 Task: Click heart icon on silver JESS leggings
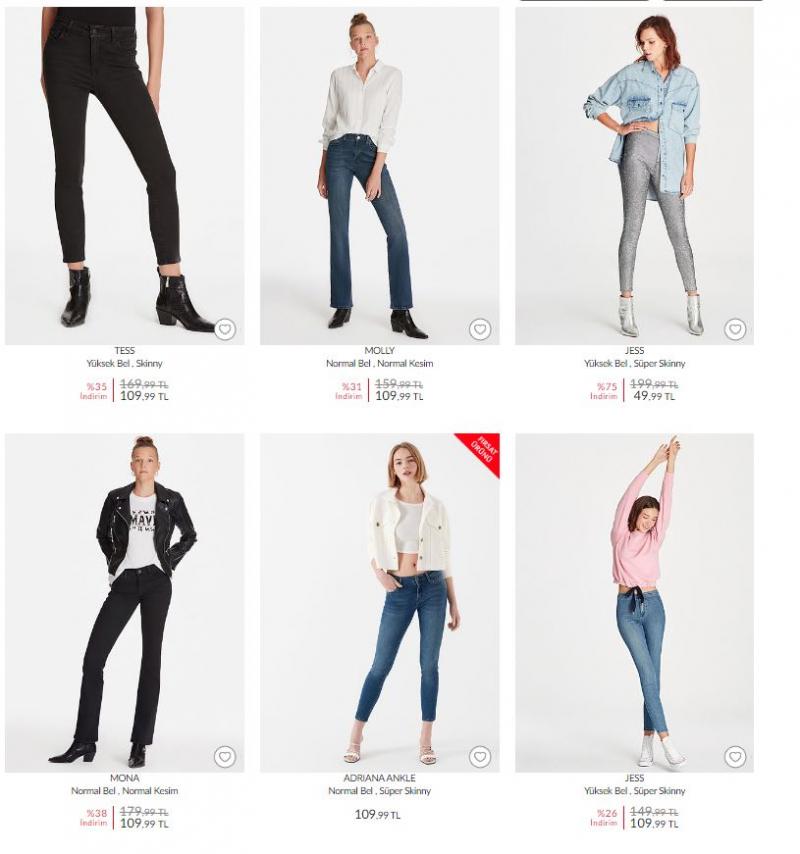(x=735, y=329)
